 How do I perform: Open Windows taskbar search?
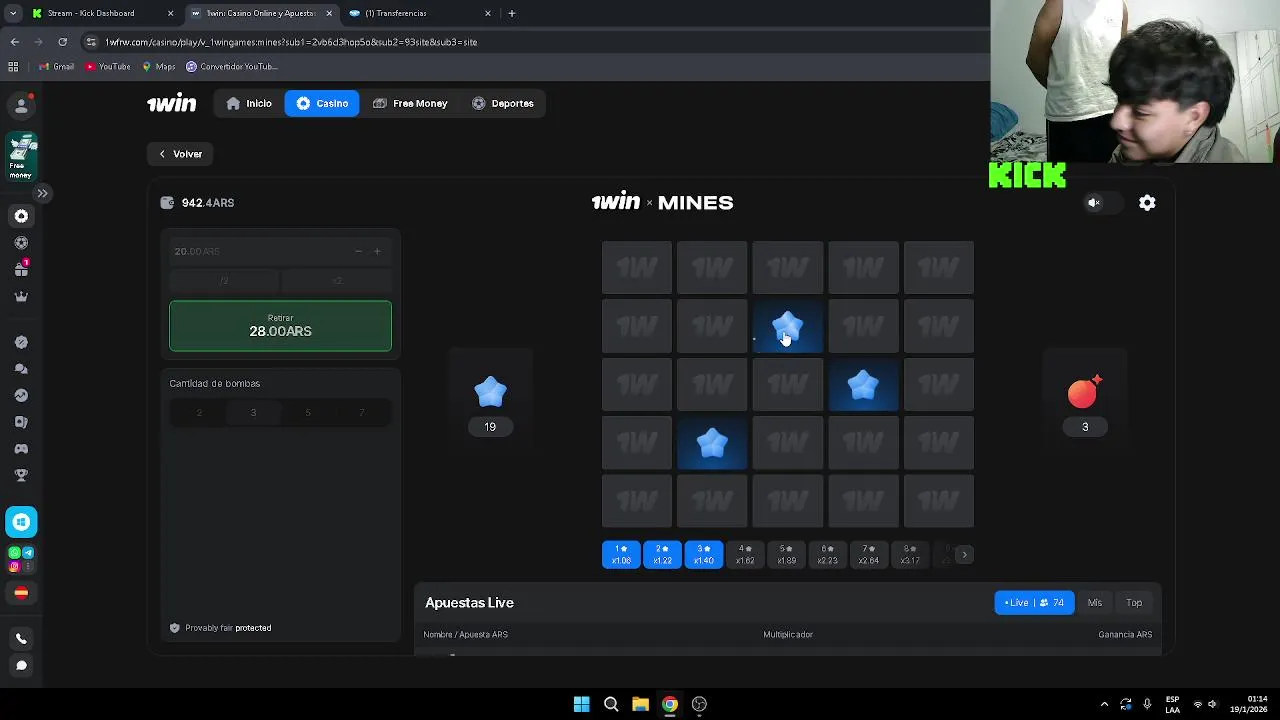tap(611, 704)
